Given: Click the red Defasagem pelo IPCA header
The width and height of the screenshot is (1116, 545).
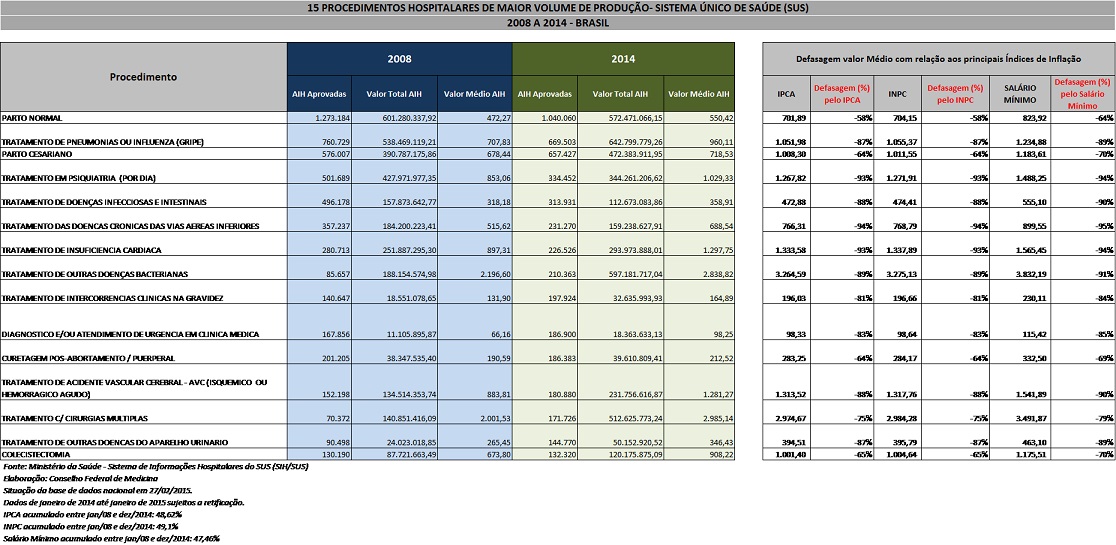Looking at the screenshot, I should click(841, 94).
